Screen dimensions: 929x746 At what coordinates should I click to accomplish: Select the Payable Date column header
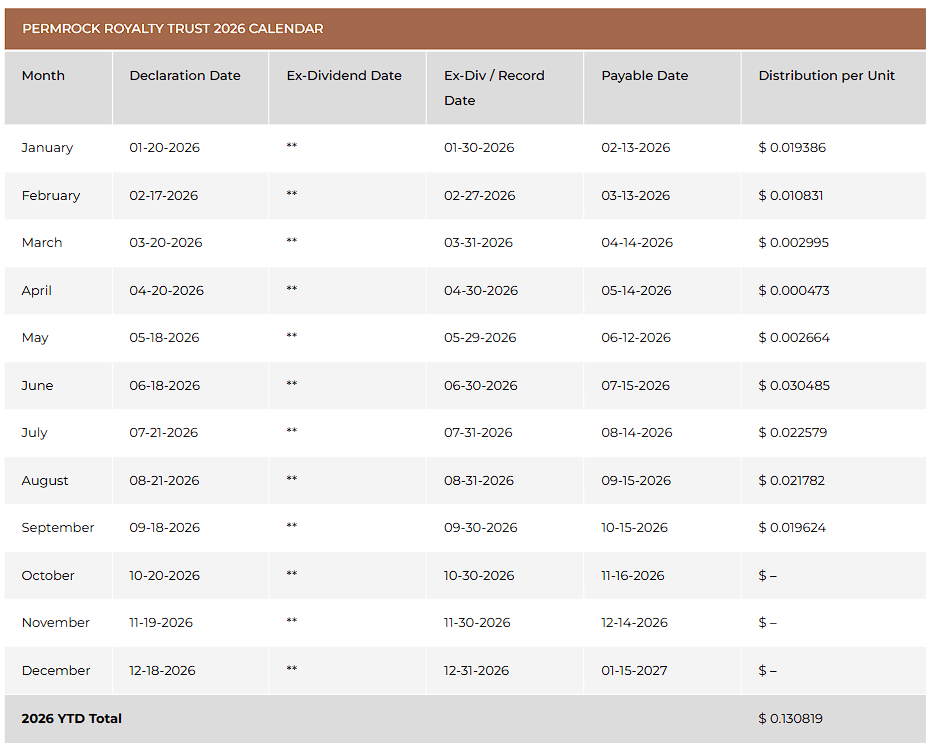[x=645, y=75]
